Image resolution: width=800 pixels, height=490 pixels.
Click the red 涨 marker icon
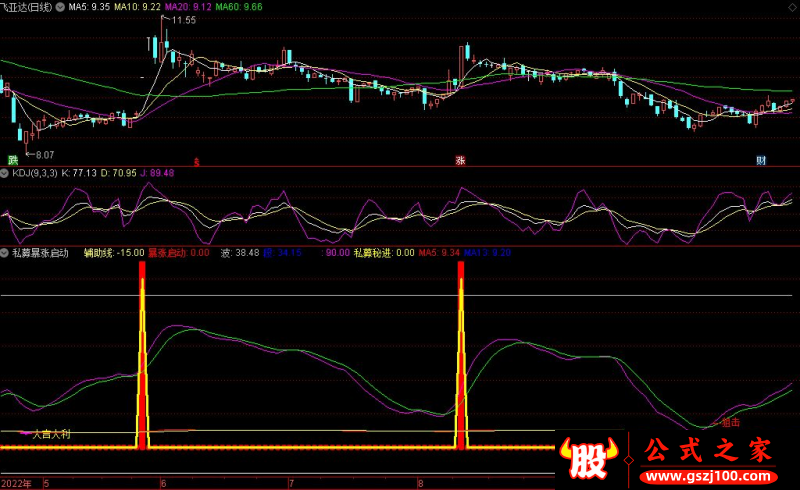pos(461,160)
